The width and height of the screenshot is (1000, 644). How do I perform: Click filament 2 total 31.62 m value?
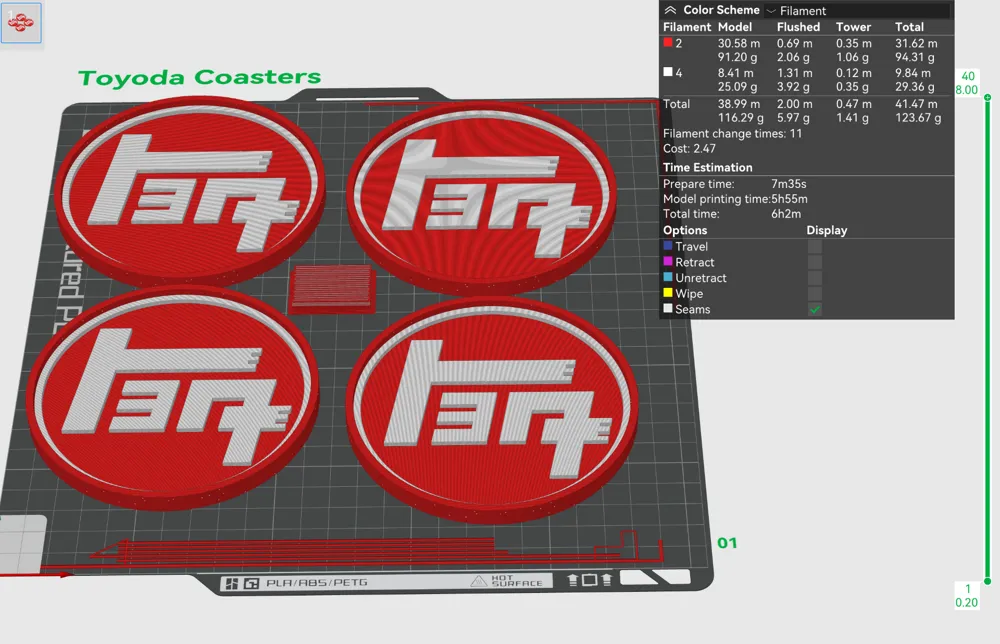(x=916, y=43)
